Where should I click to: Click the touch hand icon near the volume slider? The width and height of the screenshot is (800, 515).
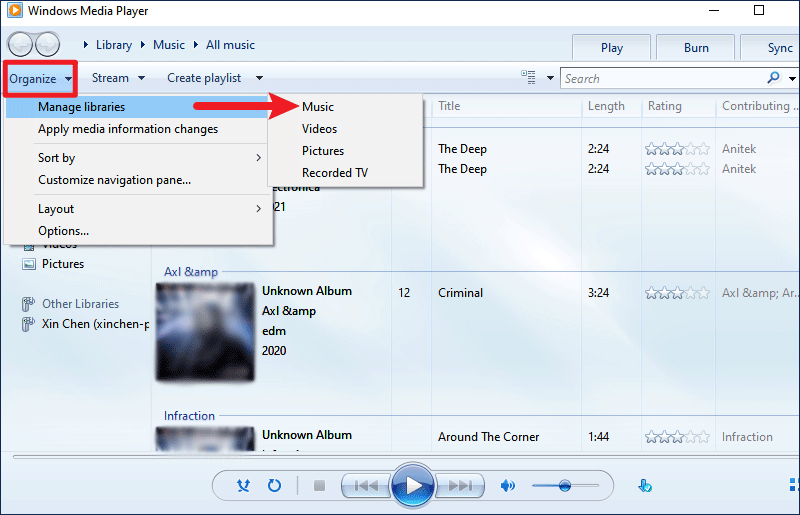coord(645,485)
